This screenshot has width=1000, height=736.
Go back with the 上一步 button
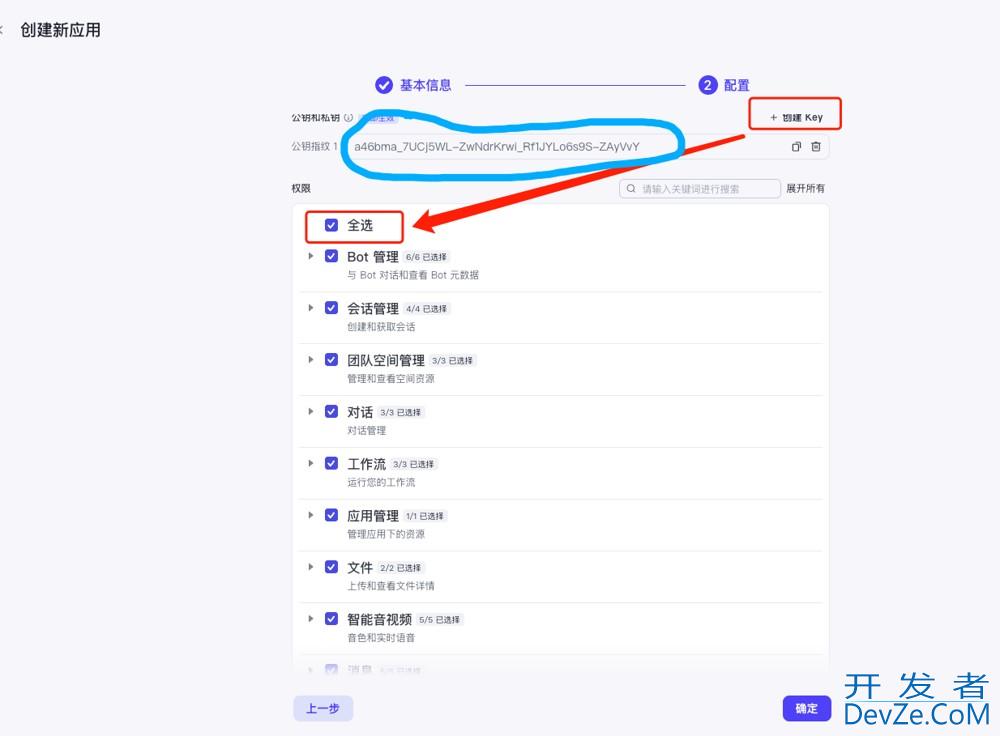pos(323,709)
